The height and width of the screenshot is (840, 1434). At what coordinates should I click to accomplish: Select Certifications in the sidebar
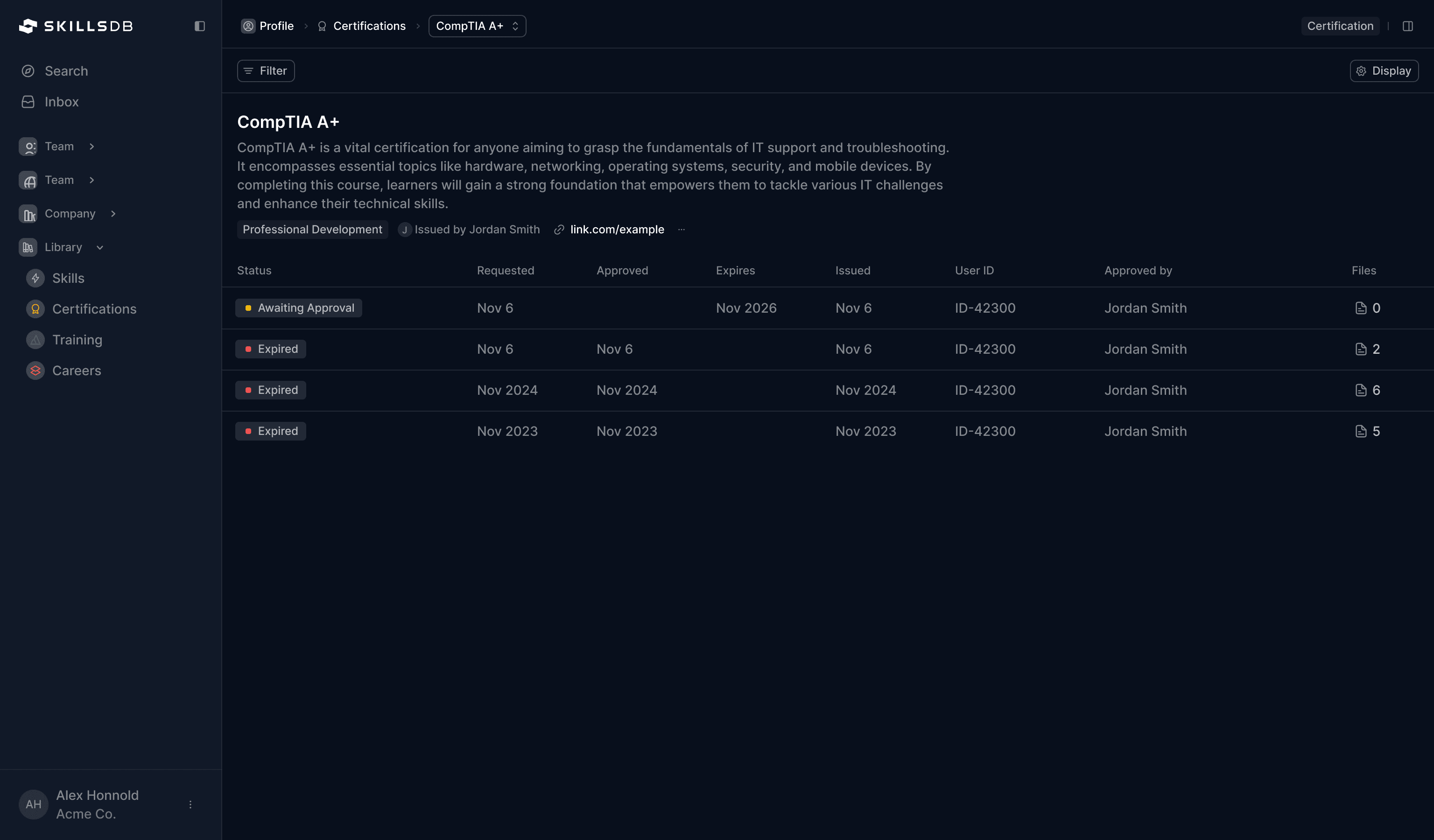94,309
